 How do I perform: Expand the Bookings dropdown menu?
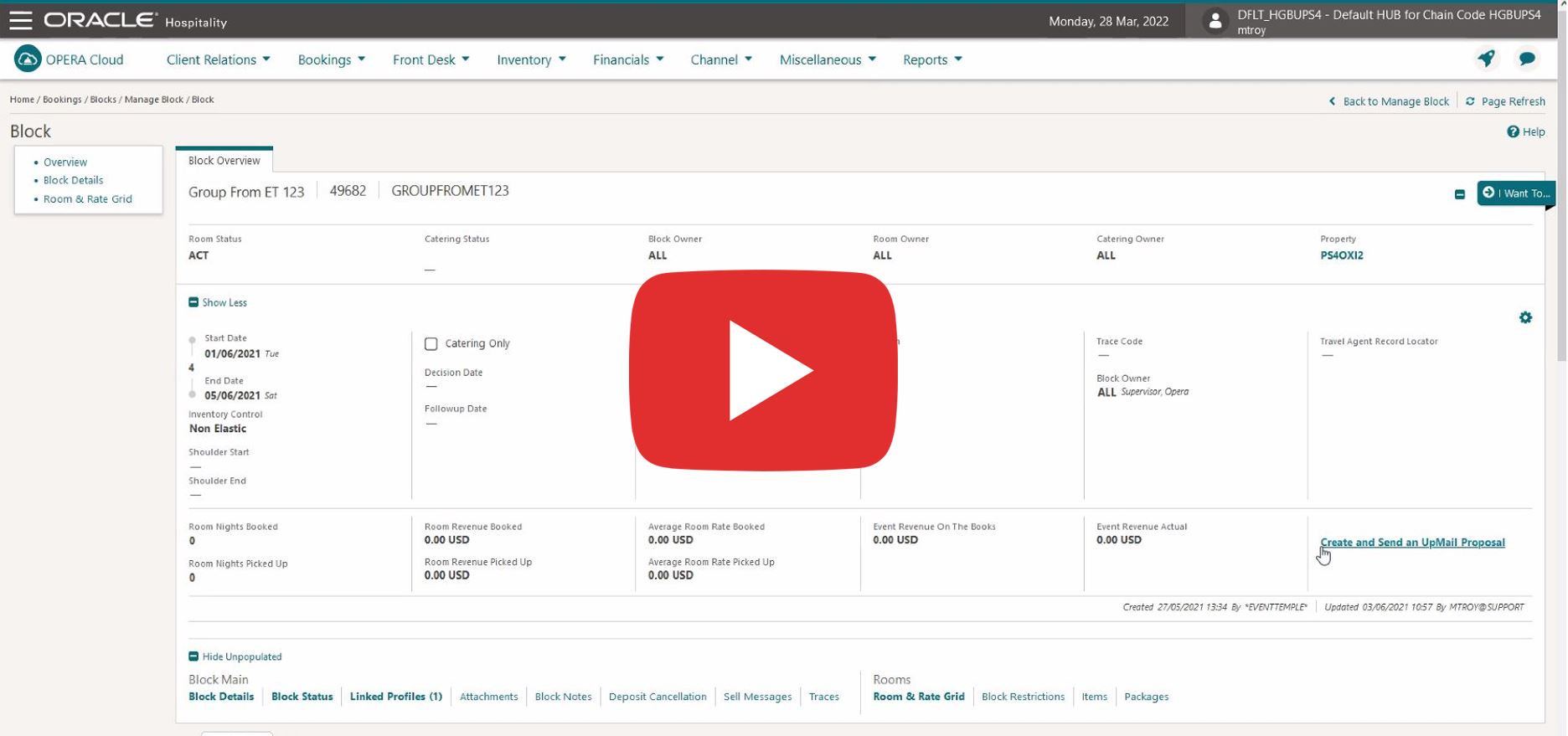click(332, 59)
